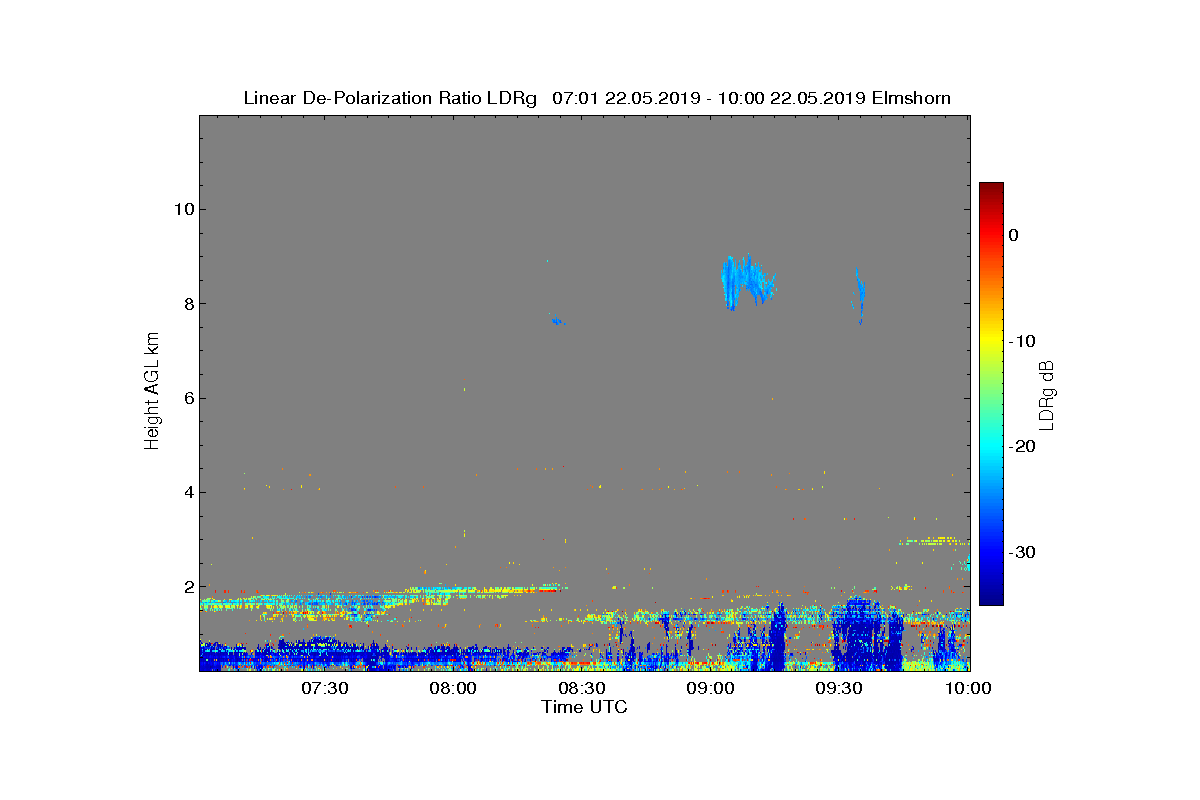Click the '09:30' time tick label
This screenshot has width=1200, height=800.
pyautogui.click(x=840, y=688)
